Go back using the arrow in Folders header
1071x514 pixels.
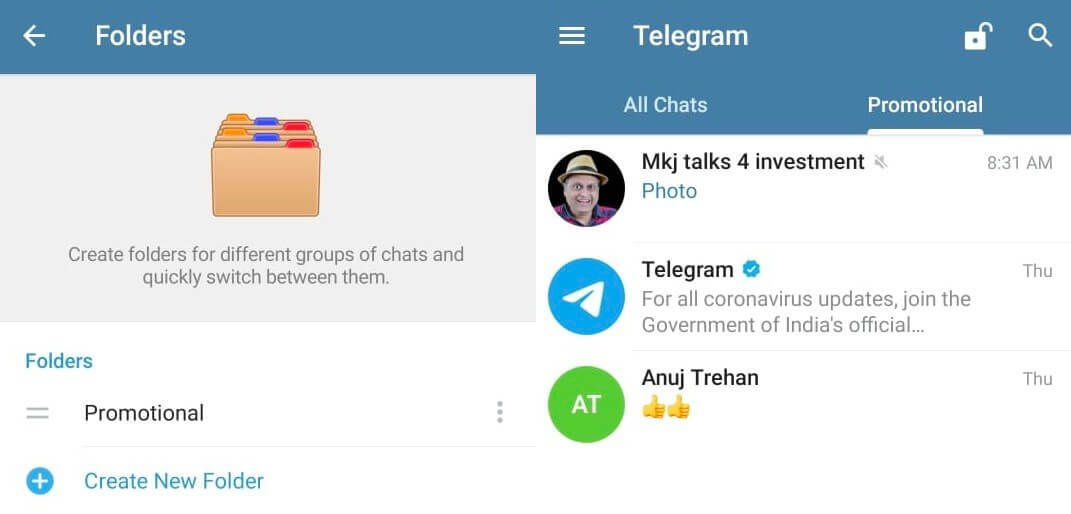pyautogui.click(x=33, y=35)
